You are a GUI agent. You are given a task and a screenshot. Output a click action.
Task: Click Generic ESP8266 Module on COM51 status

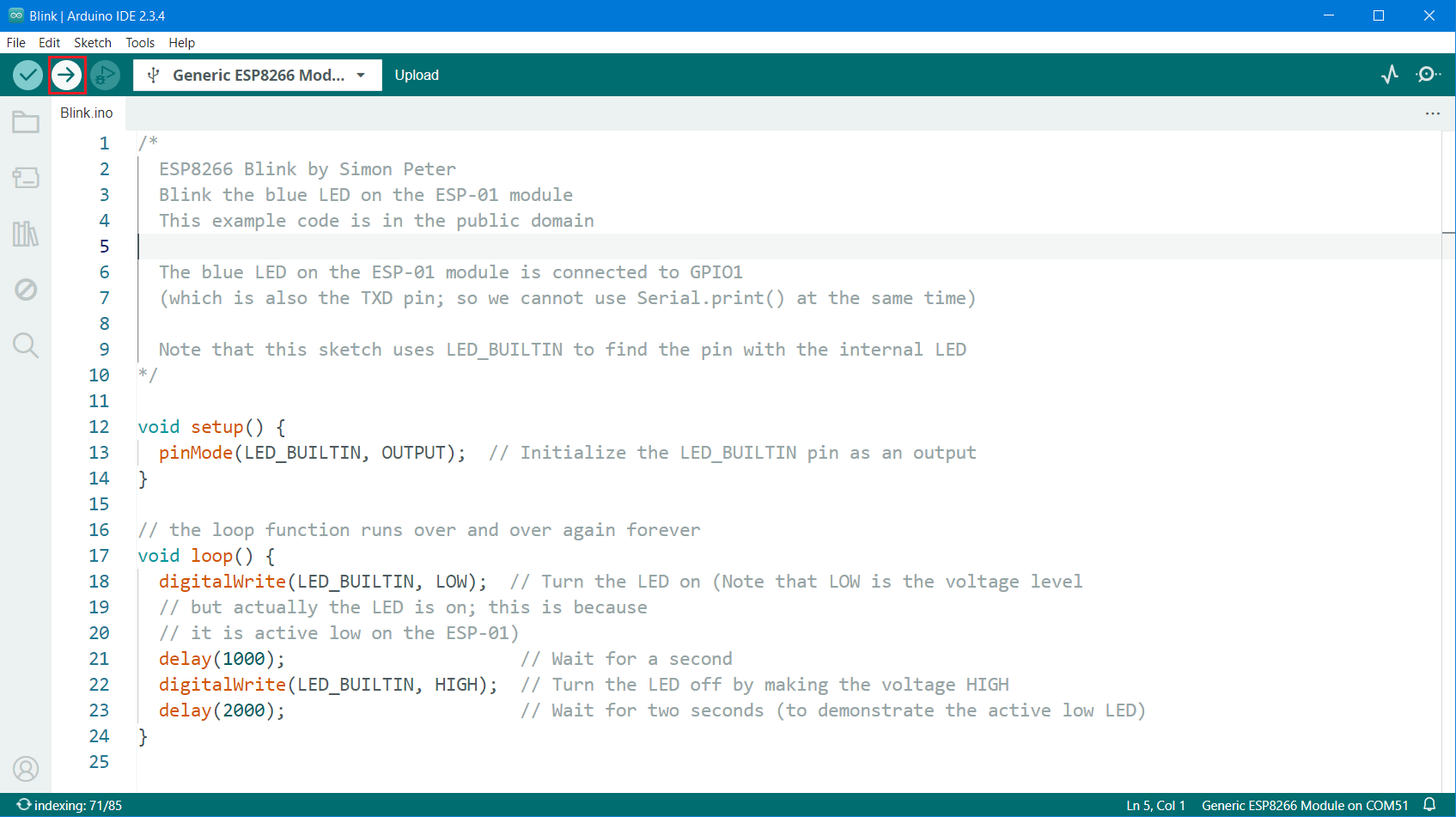click(x=1305, y=806)
